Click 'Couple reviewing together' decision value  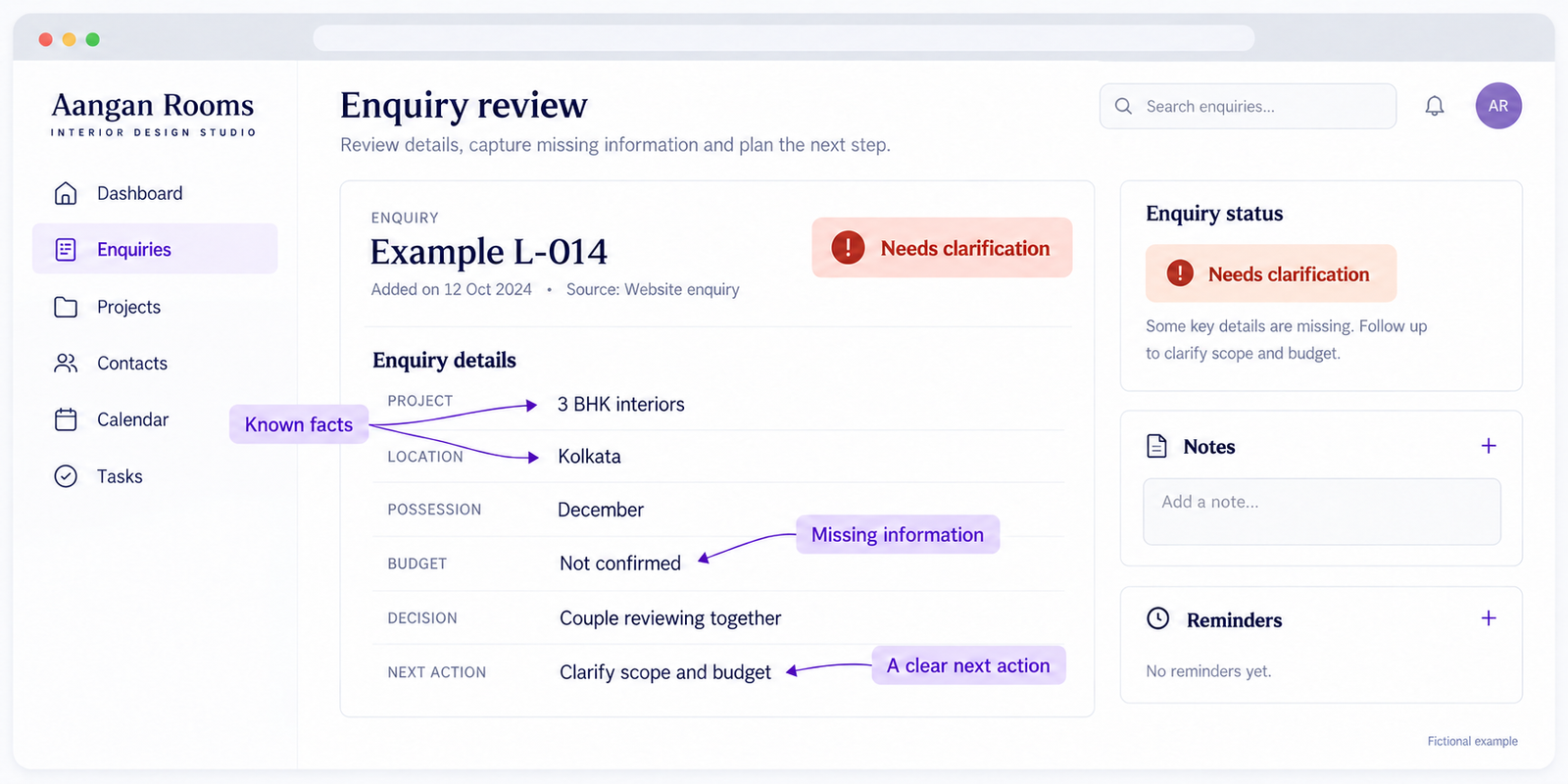pos(670,618)
